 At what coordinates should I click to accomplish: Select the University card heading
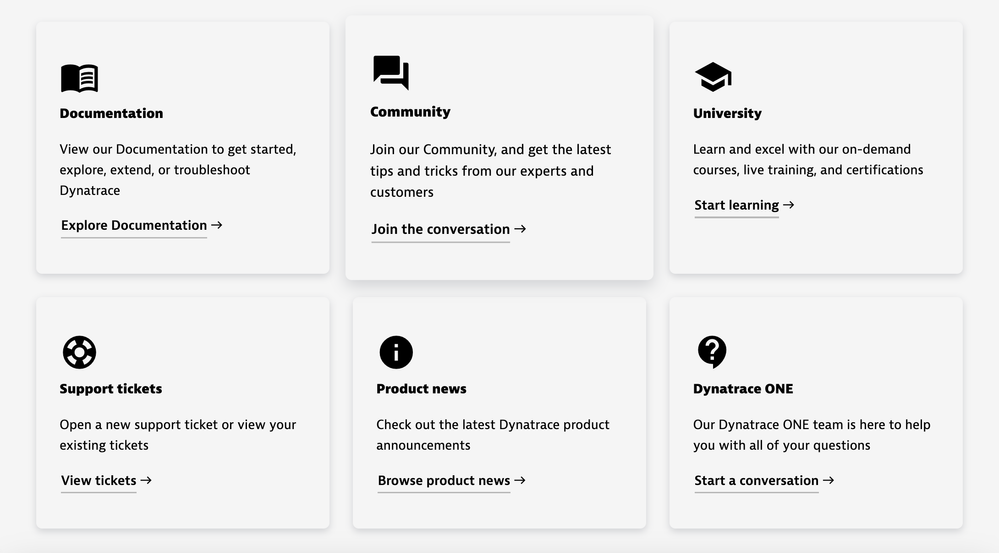click(727, 113)
